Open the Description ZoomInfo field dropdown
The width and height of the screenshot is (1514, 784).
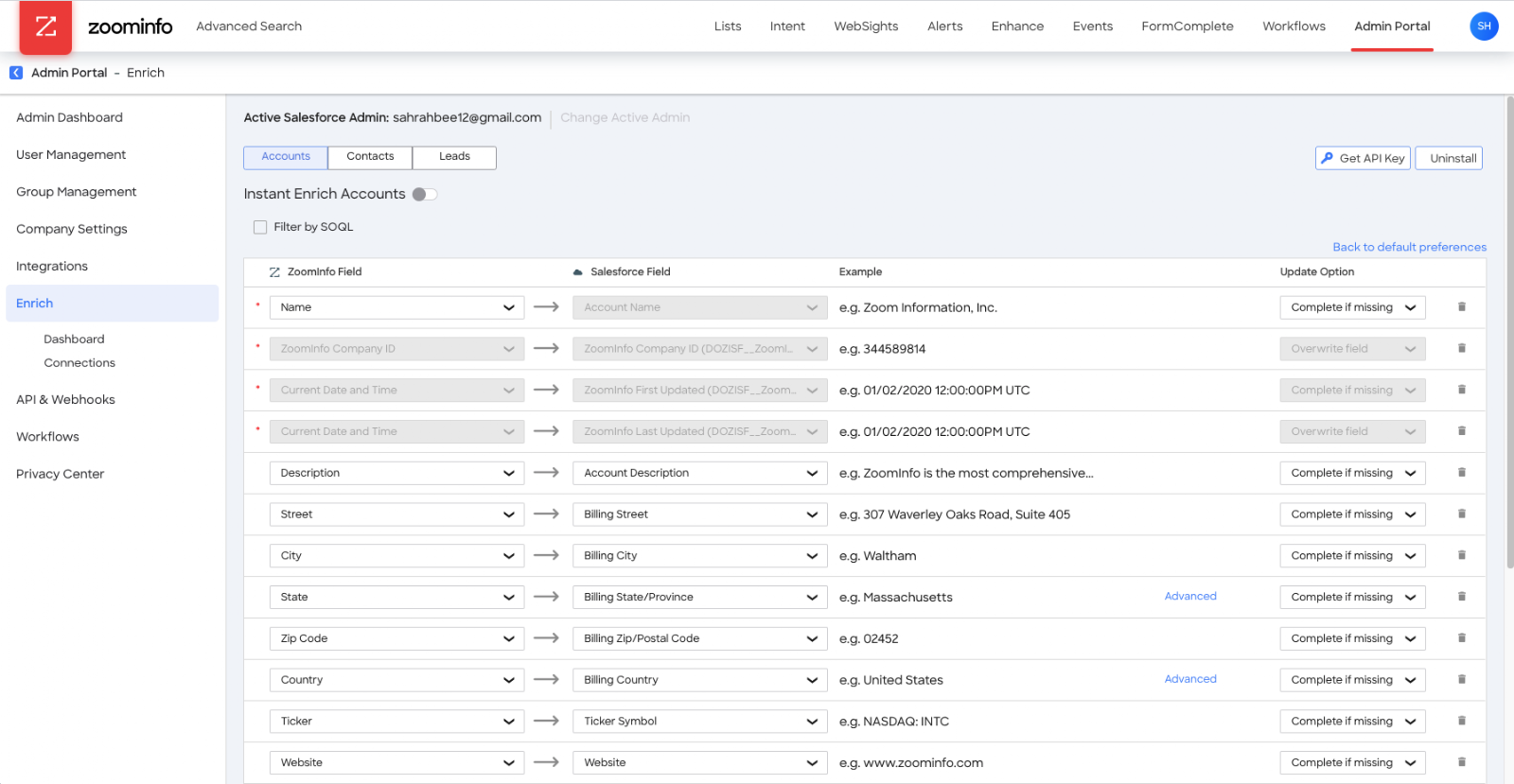tap(396, 473)
